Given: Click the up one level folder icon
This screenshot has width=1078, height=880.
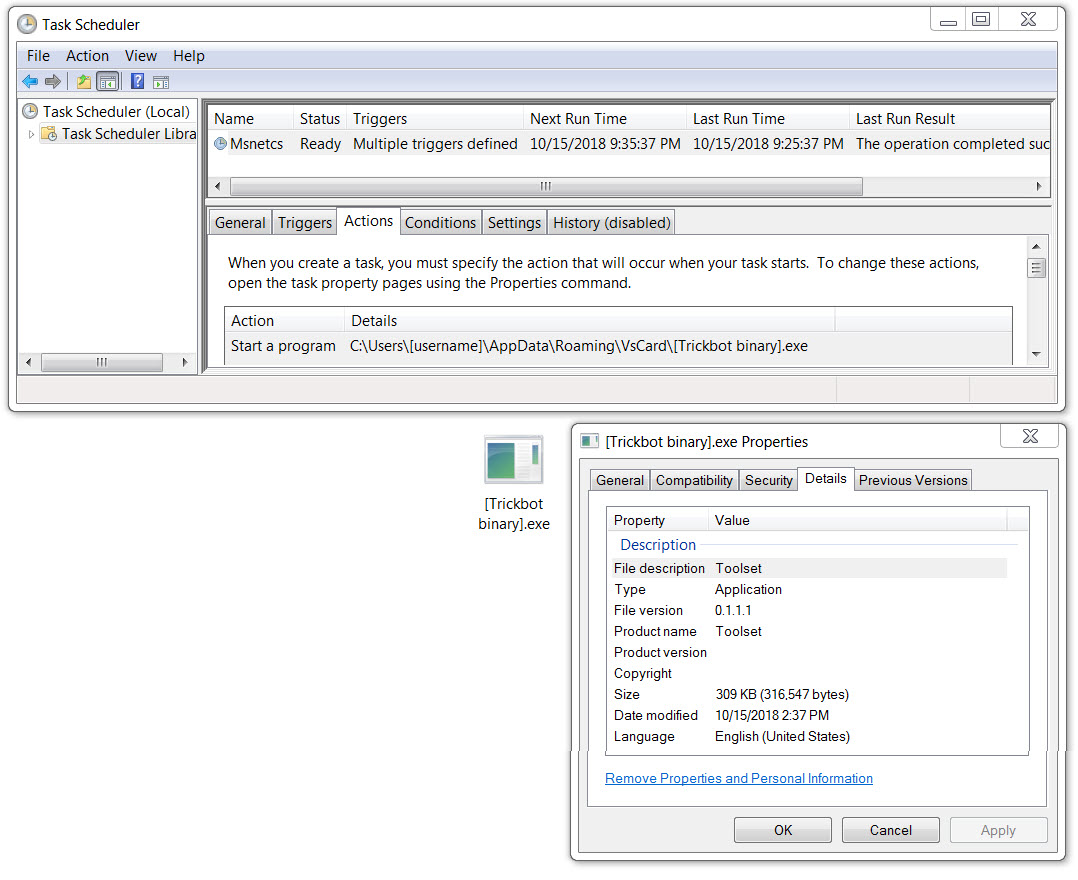Looking at the screenshot, I should point(83,82).
